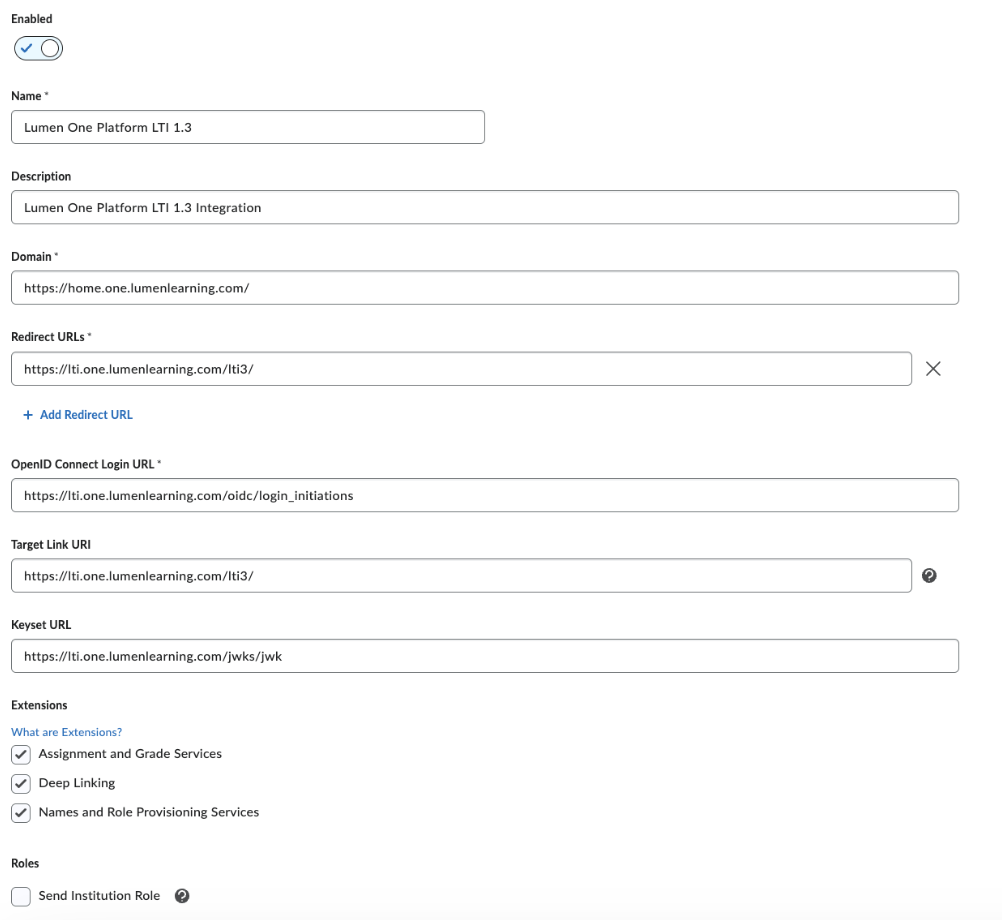Click the Extensions section heading

coord(38,705)
